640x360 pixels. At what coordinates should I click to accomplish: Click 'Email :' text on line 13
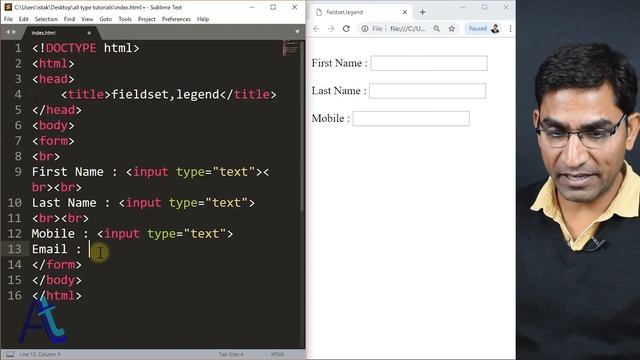pyautogui.click(x=57, y=249)
